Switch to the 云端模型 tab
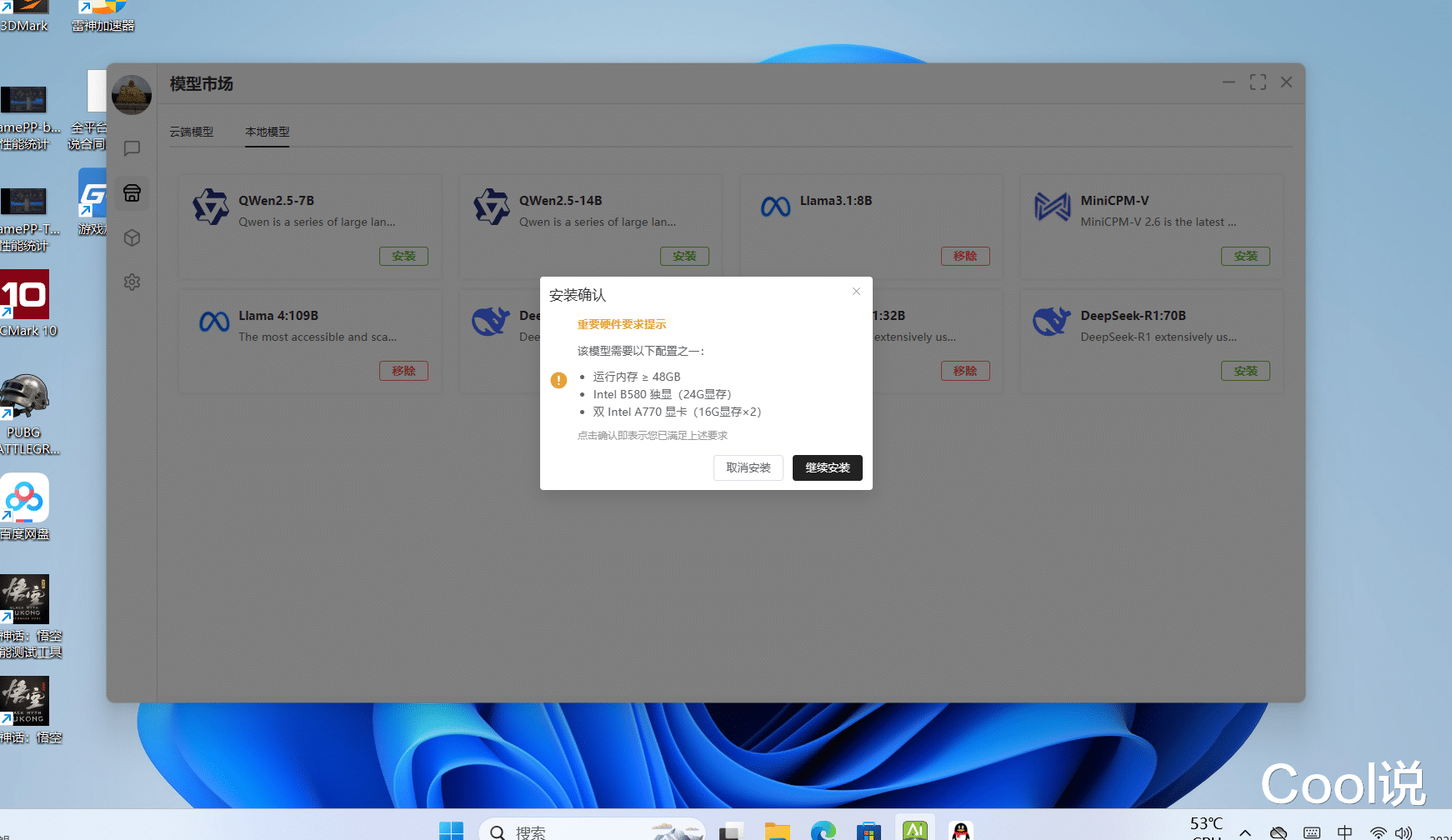The height and width of the screenshot is (840, 1452). tap(192, 132)
